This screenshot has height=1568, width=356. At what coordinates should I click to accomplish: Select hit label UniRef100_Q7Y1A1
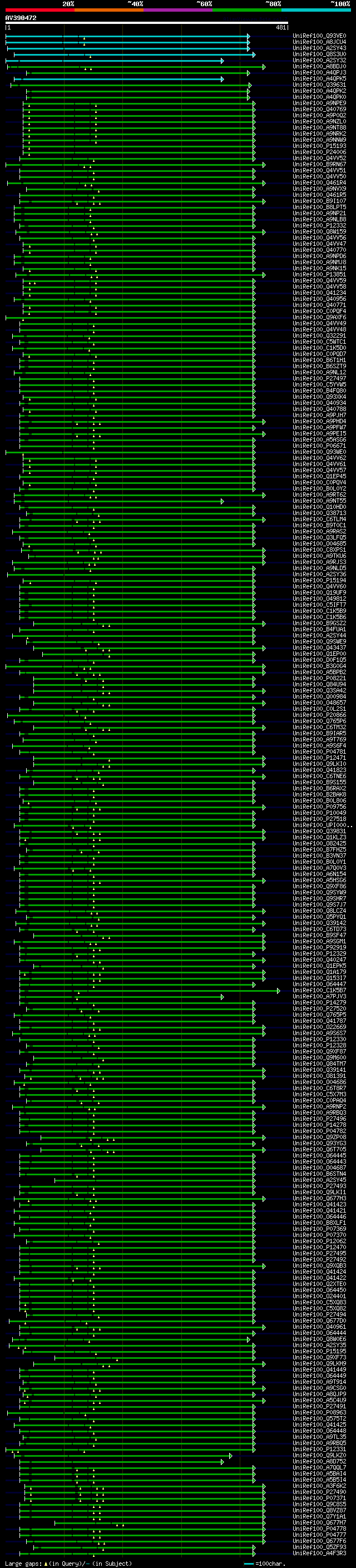pos(319,1516)
